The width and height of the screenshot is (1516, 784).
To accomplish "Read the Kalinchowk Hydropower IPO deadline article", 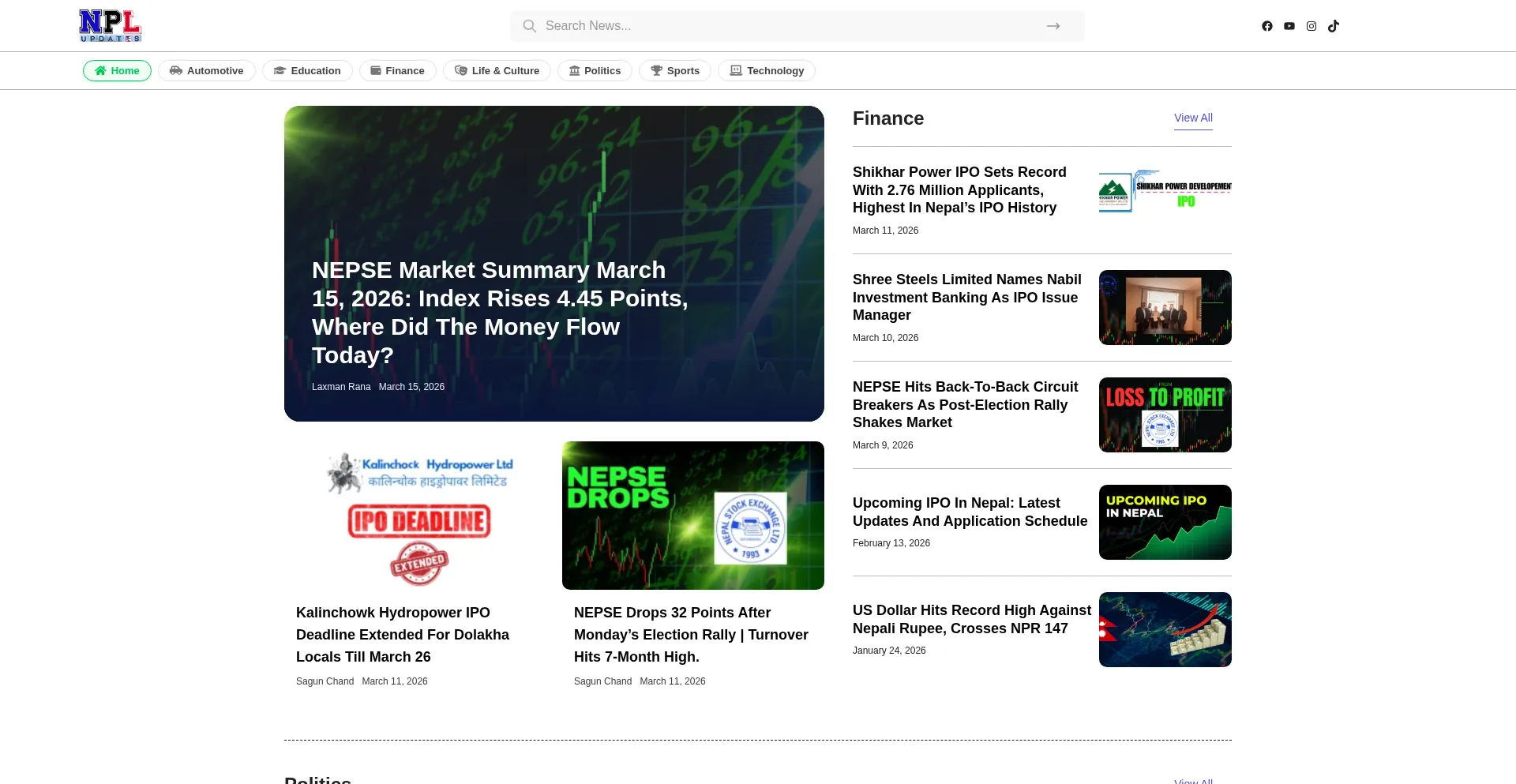I will click(403, 635).
